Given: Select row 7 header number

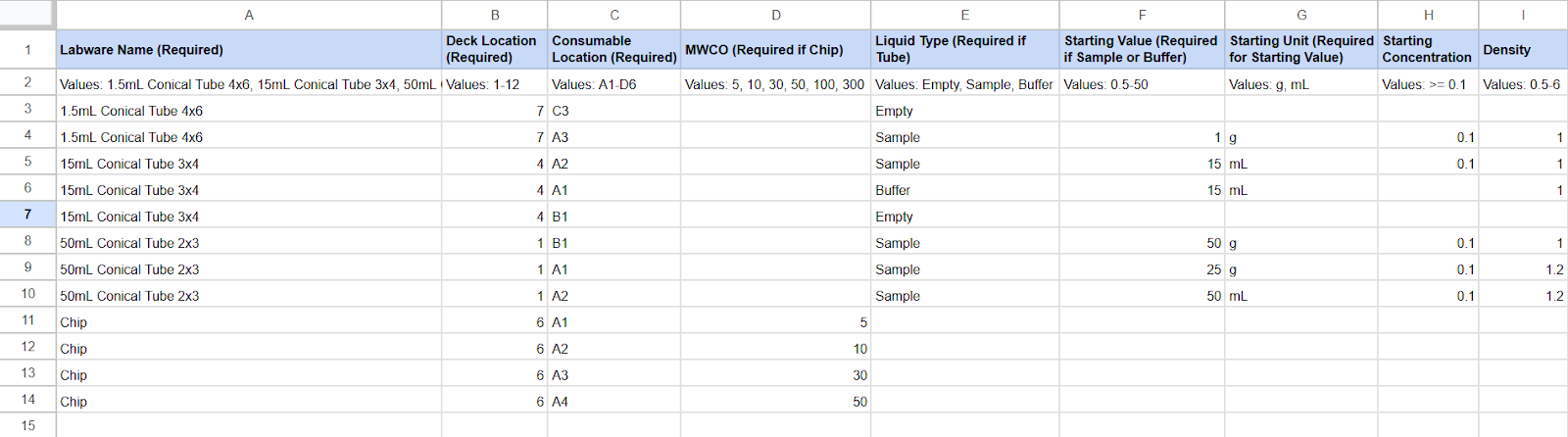Looking at the screenshot, I should [x=27, y=215].
